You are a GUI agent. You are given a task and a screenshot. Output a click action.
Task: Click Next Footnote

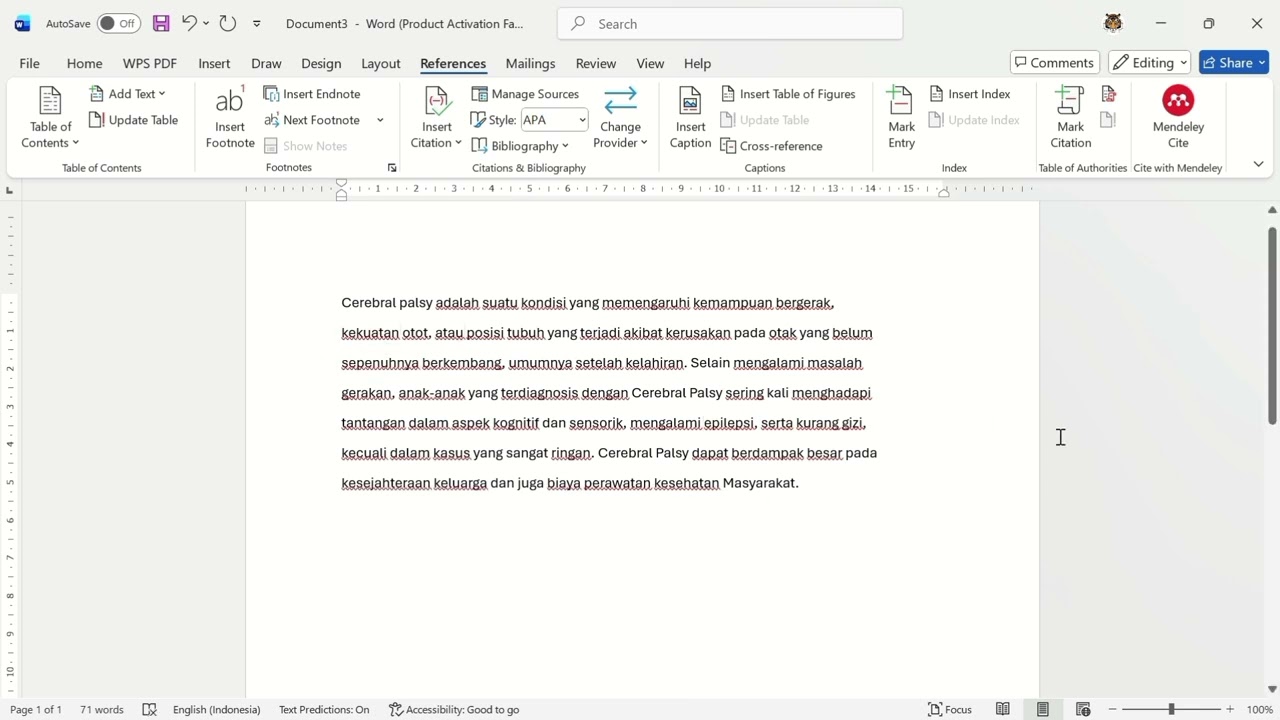point(312,120)
